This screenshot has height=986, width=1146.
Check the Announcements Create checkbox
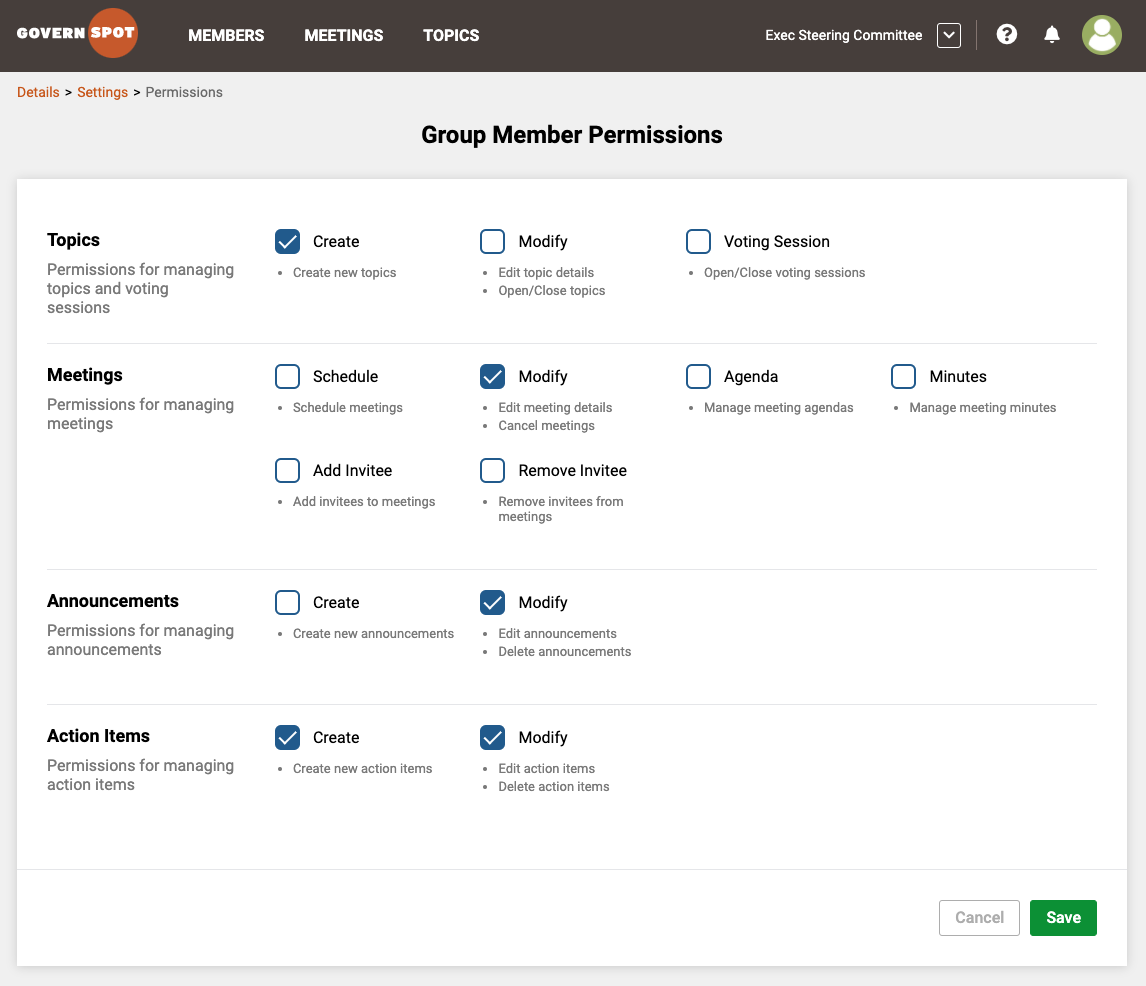[x=288, y=603]
